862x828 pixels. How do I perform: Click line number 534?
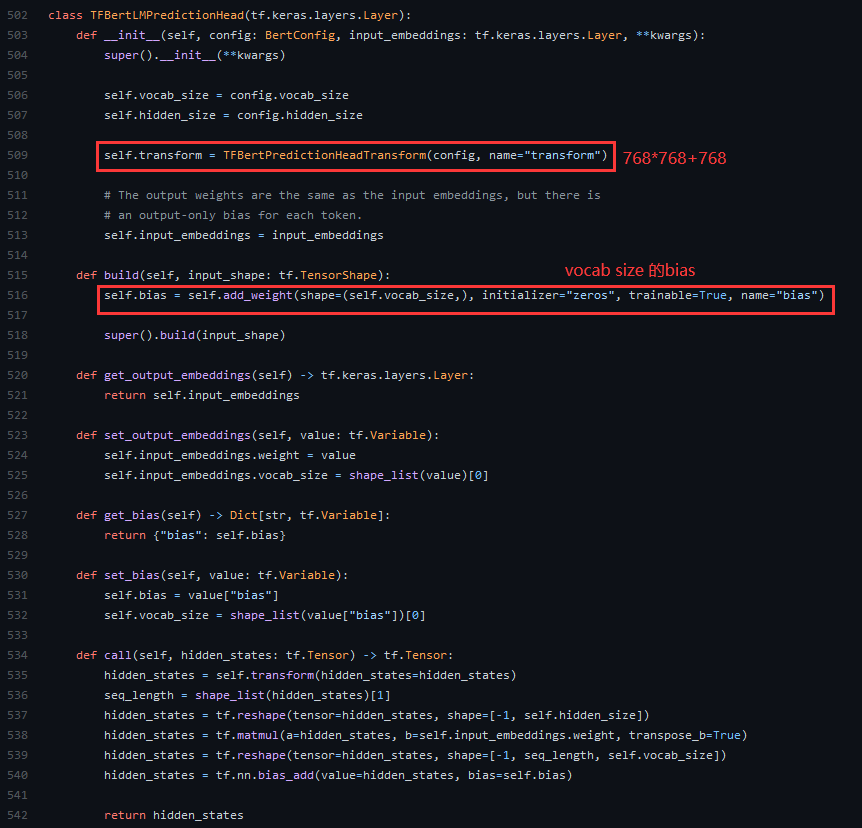point(17,655)
